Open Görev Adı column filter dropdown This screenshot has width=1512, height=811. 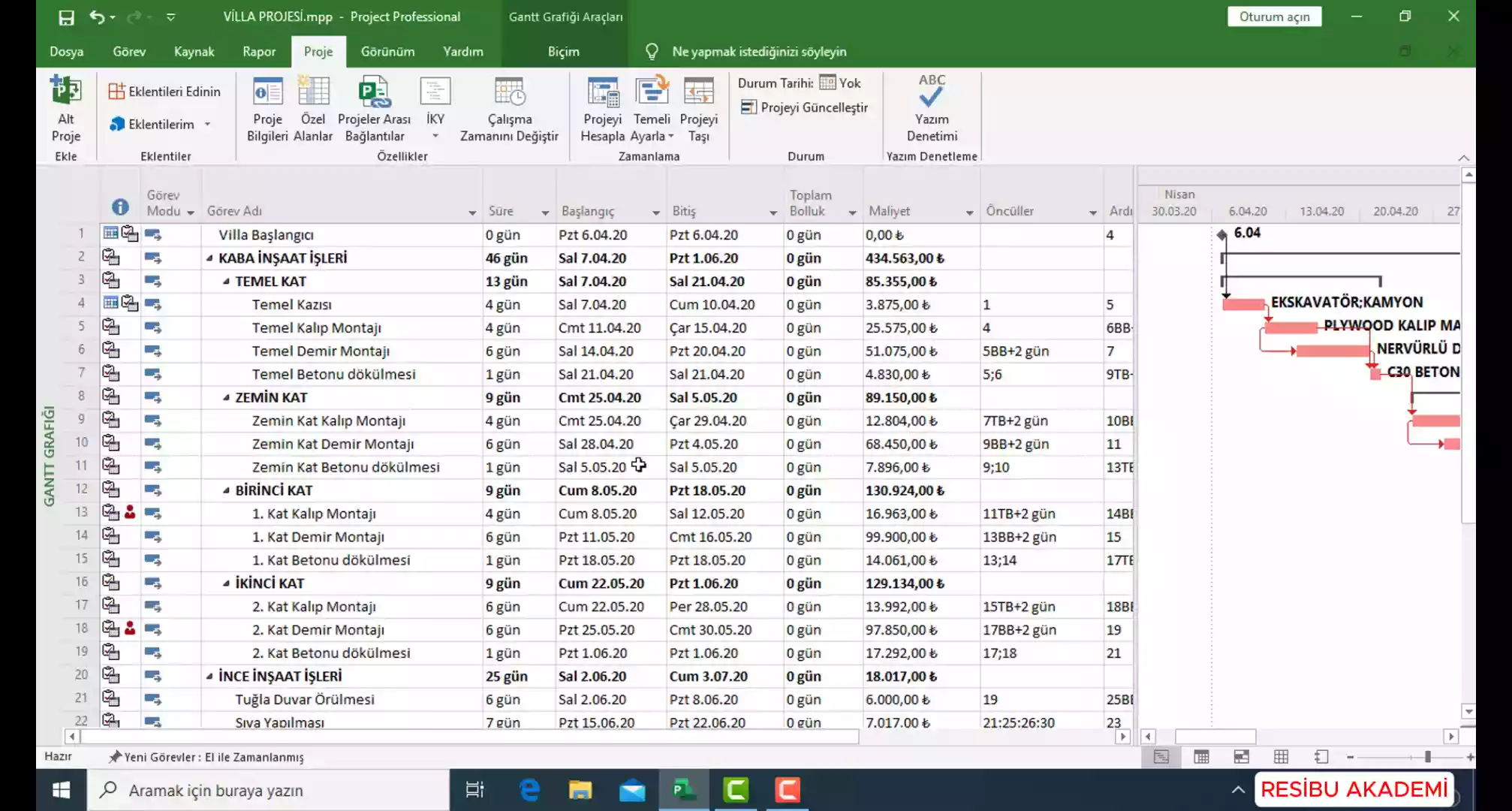pyautogui.click(x=472, y=213)
